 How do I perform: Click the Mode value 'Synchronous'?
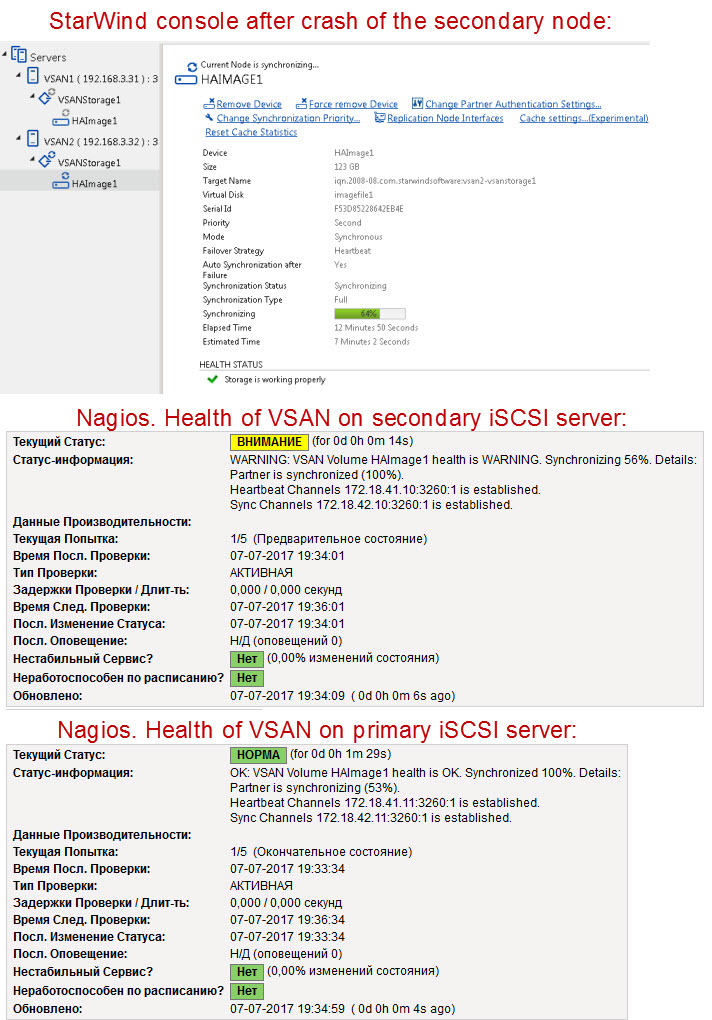(358, 237)
